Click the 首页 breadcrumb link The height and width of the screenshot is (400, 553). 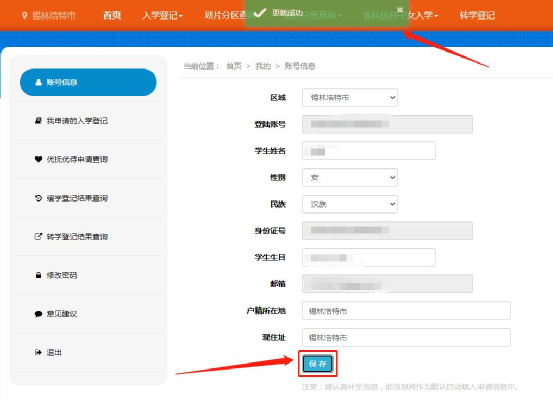click(234, 66)
